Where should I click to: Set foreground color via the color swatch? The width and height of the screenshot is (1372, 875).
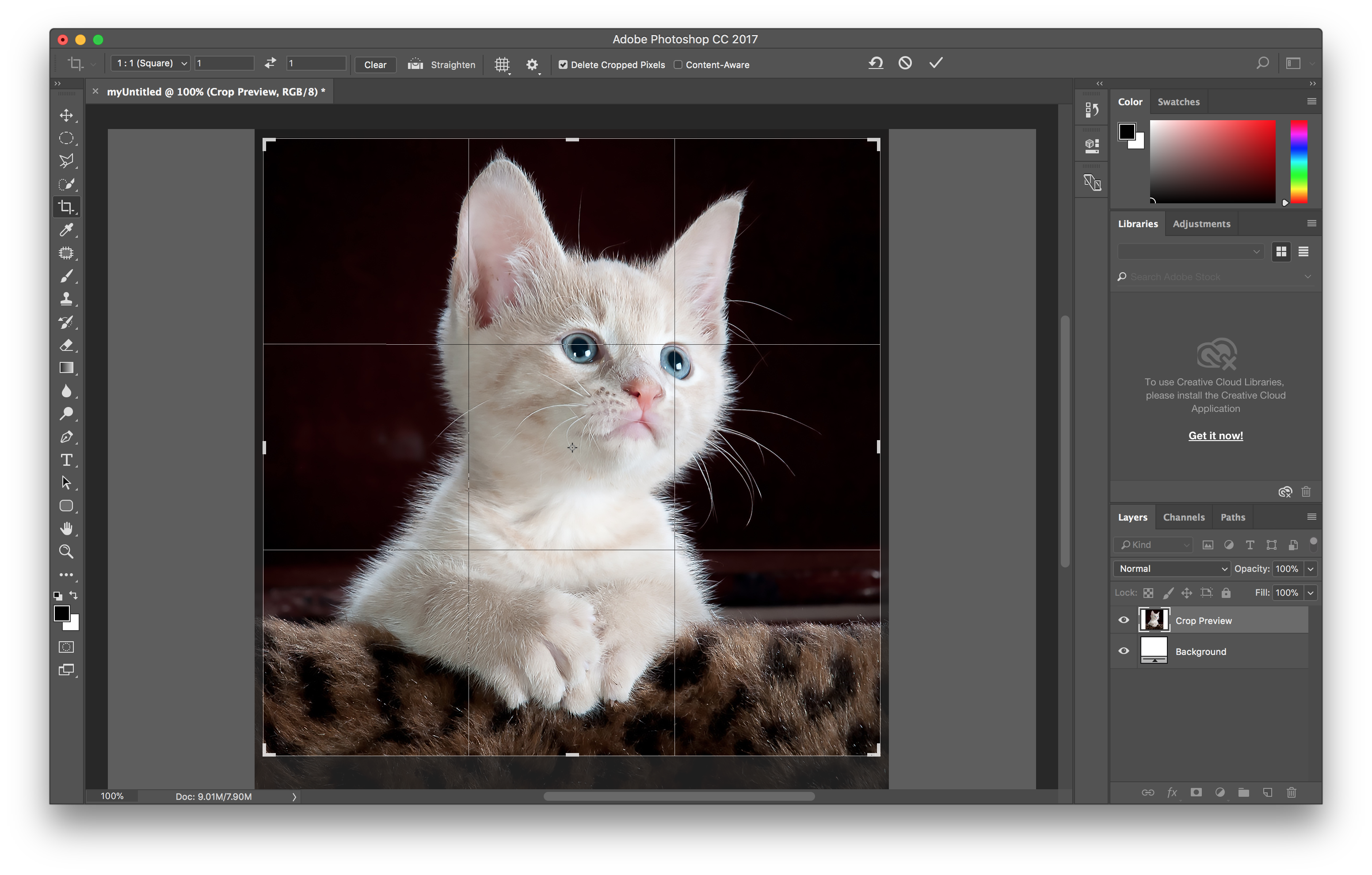coord(1128,131)
